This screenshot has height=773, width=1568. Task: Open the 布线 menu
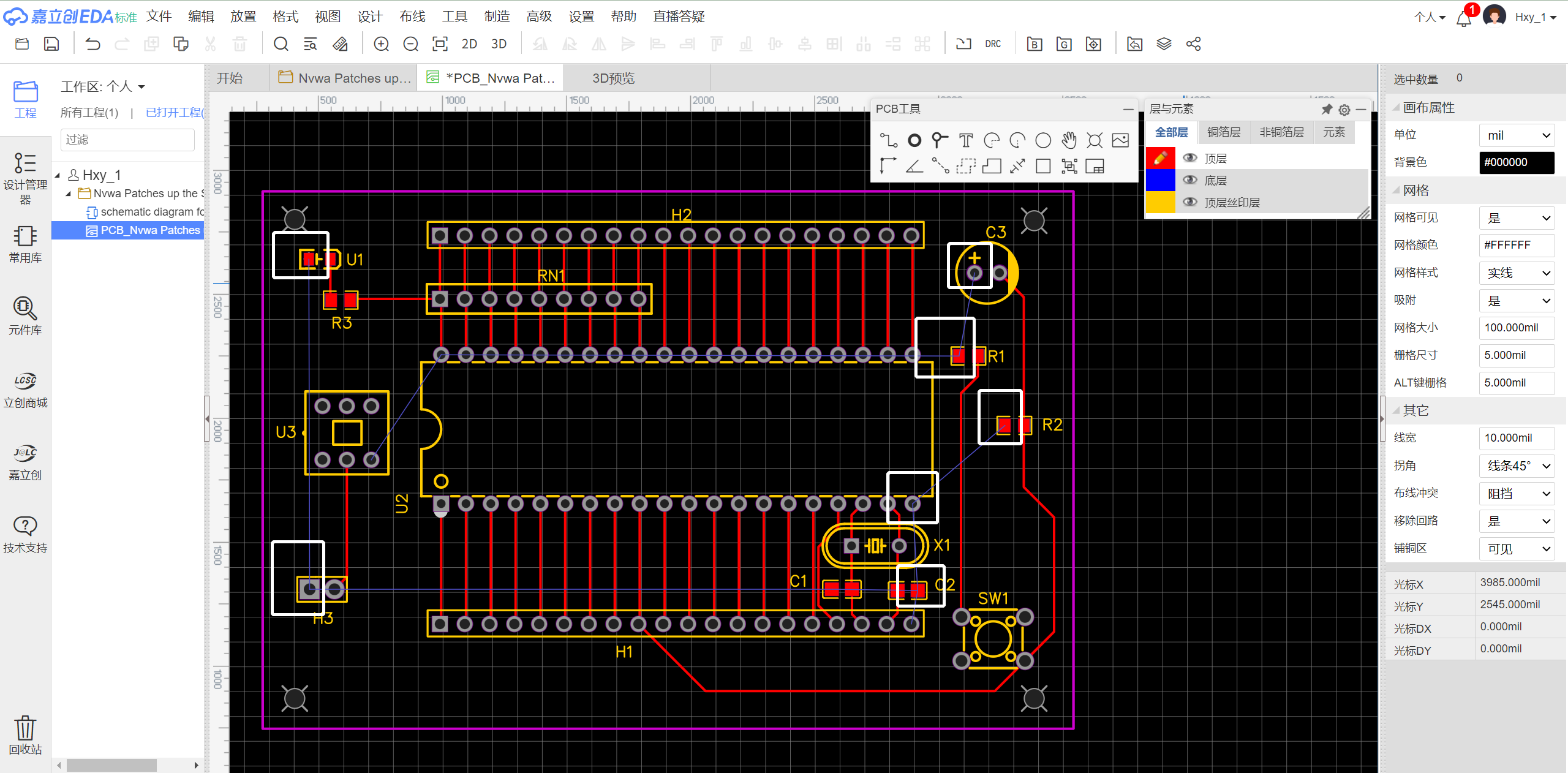(412, 17)
